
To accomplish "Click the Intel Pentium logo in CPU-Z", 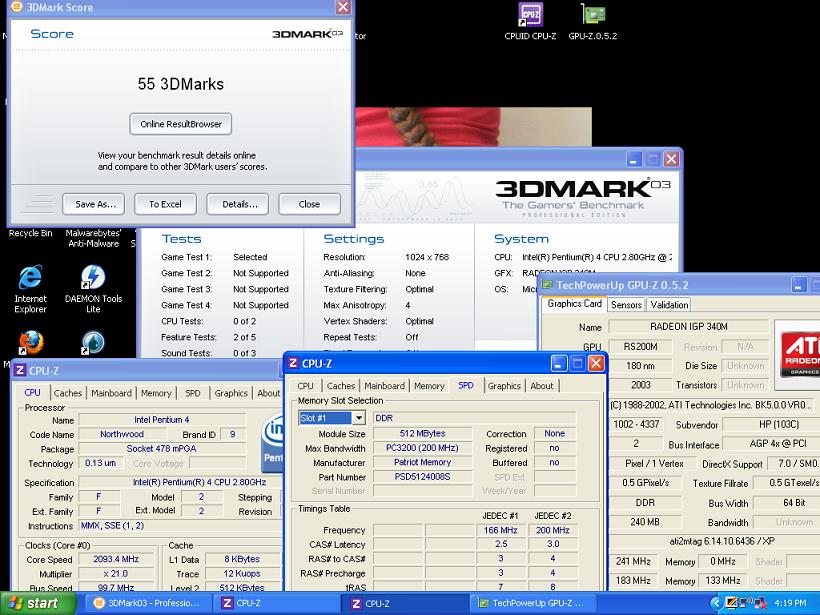I will tap(272, 443).
